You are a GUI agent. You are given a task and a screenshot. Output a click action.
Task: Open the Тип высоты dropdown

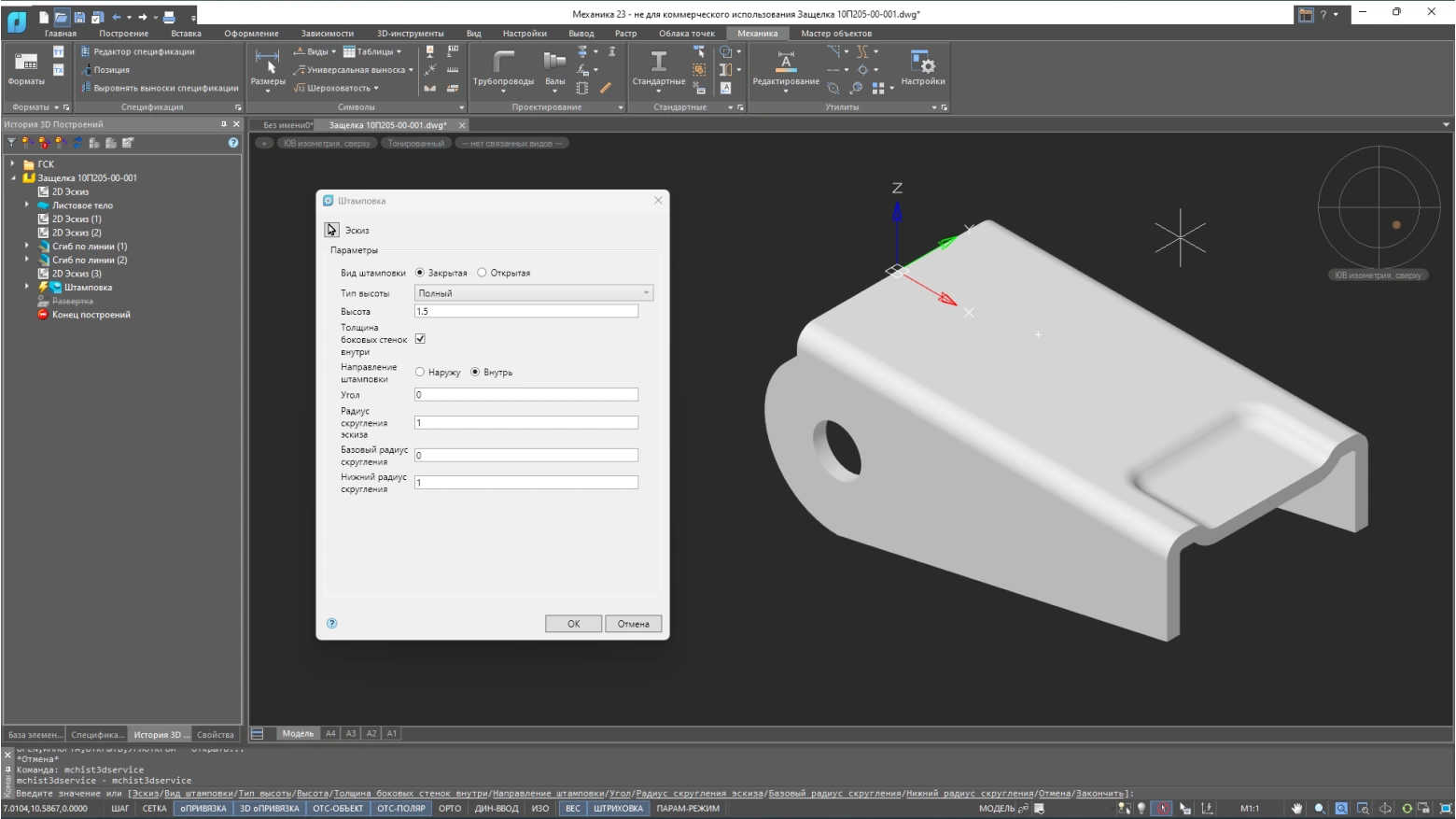pyautogui.click(x=533, y=293)
